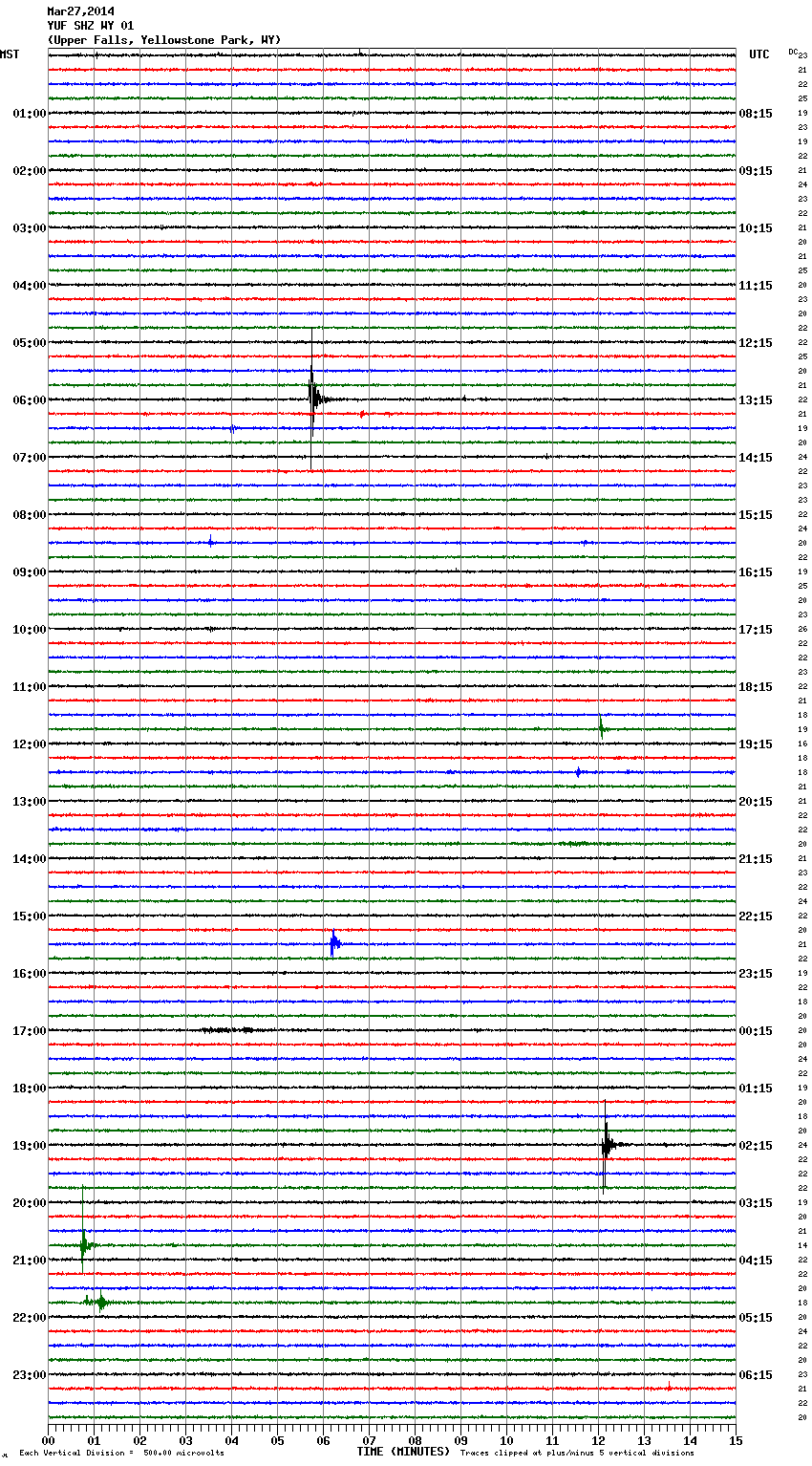Select the station code YUF SHZ WY 01
This screenshot has height=1466, width=812.
pyautogui.click(x=91, y=26)
